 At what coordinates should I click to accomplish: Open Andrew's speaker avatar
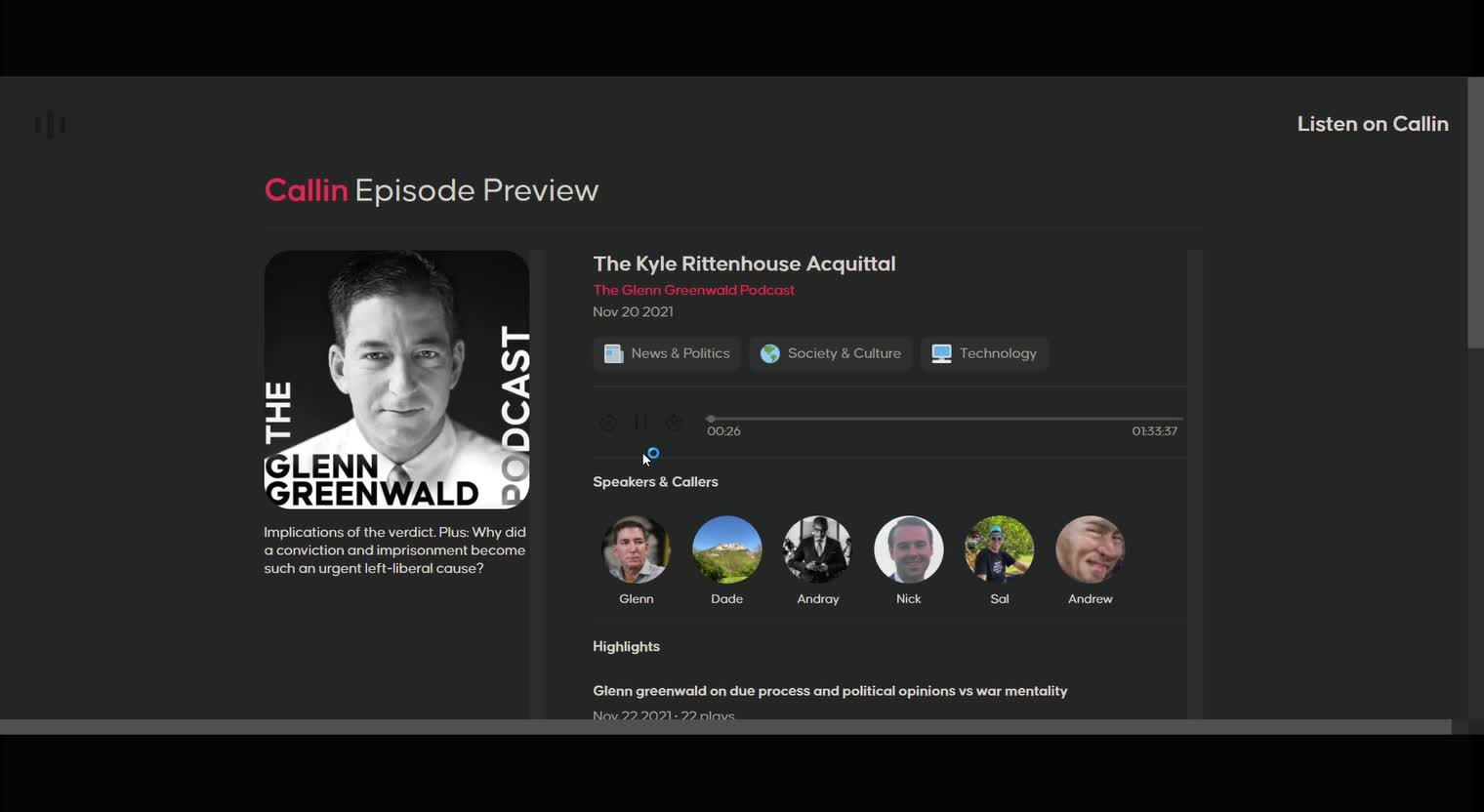point(1090,549)
